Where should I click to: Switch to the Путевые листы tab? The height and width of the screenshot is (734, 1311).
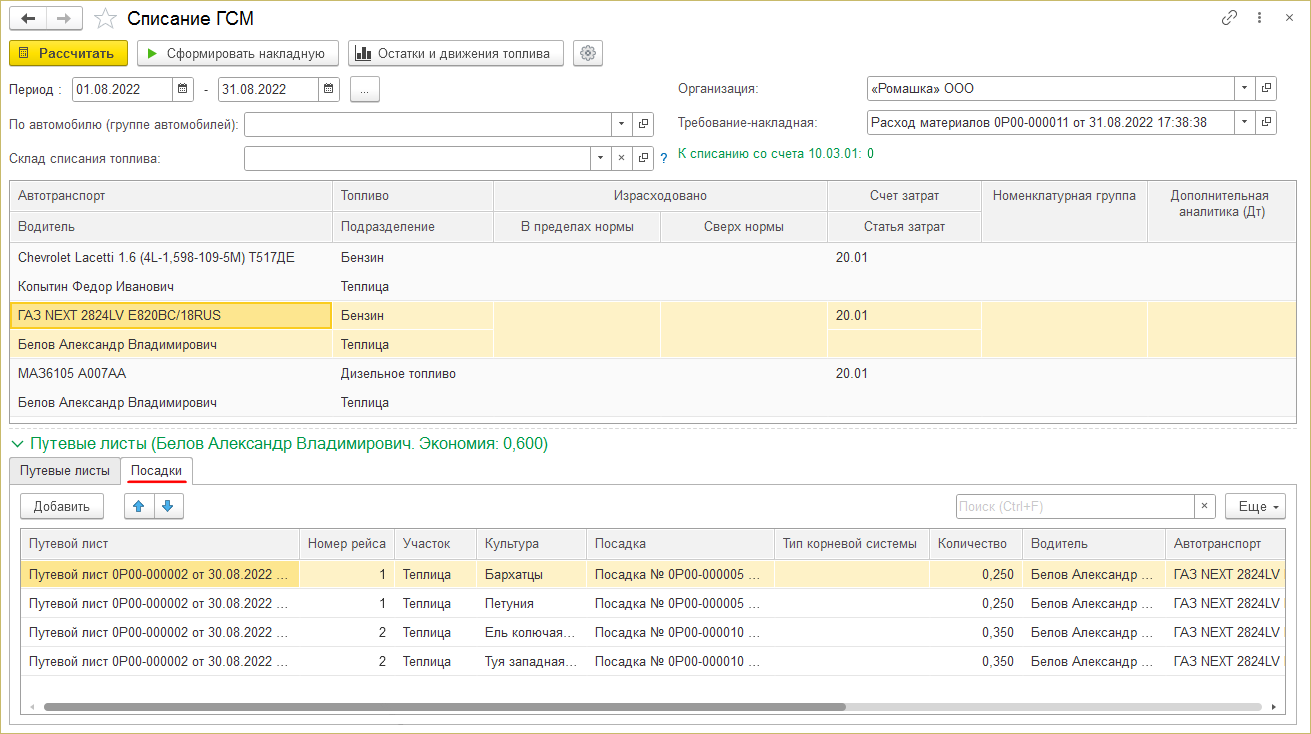[65, 470]
